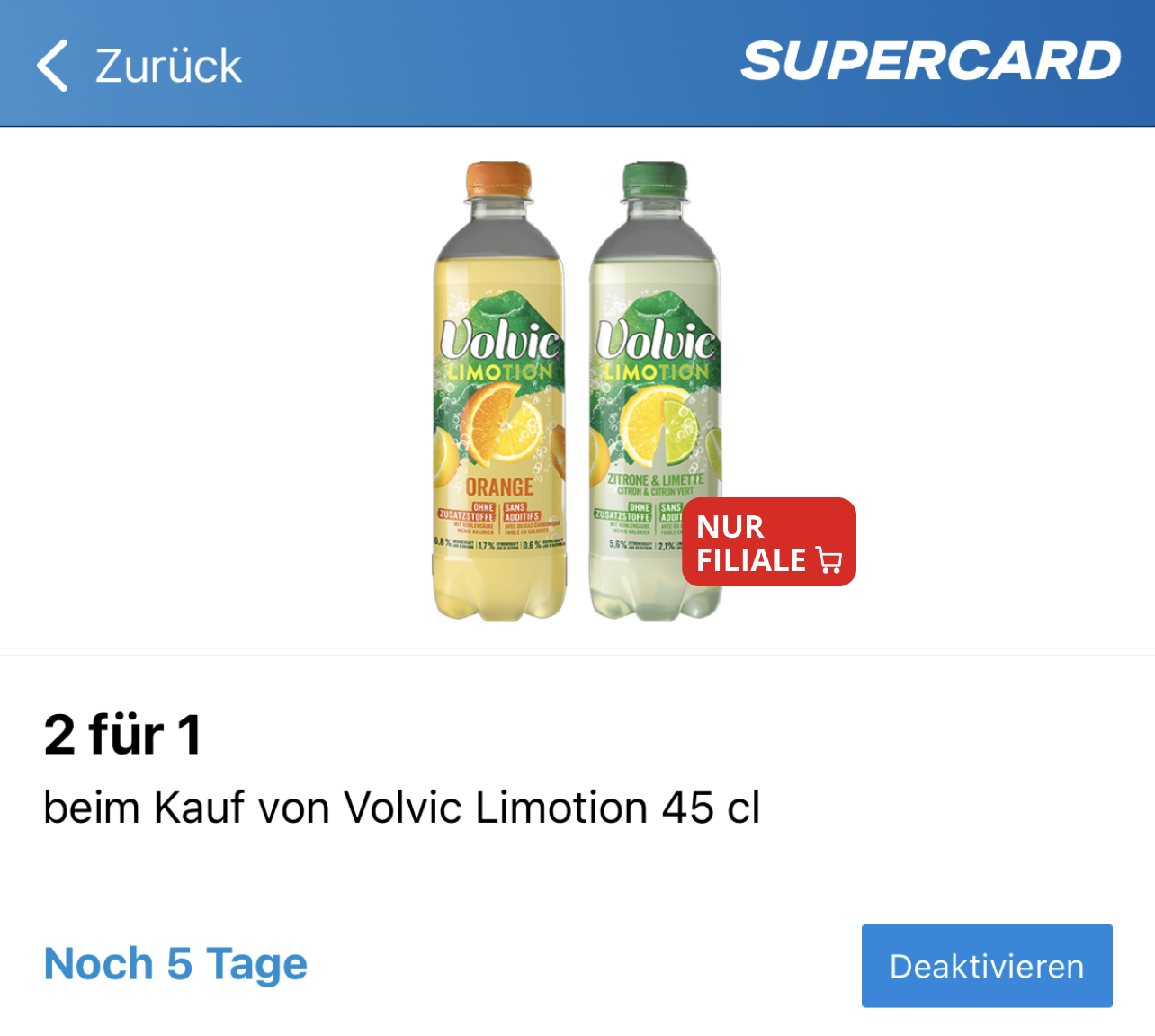
Task: Tap the Volvic Limotion 45 cl description
Action: click(402, 808)
